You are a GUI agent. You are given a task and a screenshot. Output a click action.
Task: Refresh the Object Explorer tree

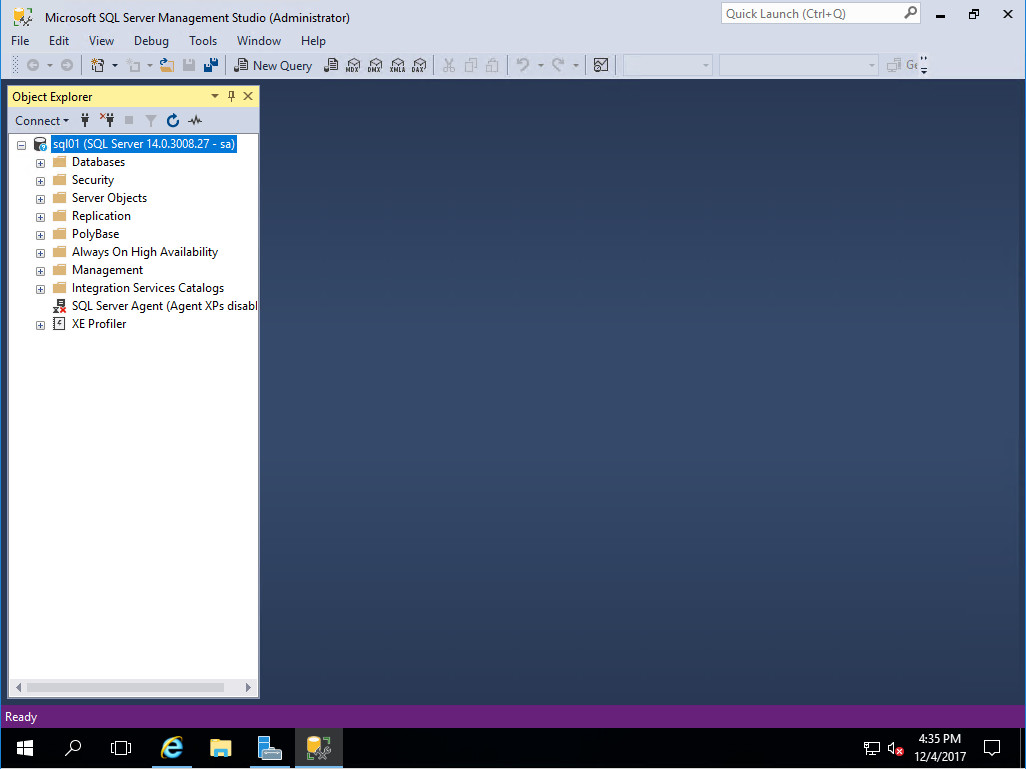click(x=173, y=120)
